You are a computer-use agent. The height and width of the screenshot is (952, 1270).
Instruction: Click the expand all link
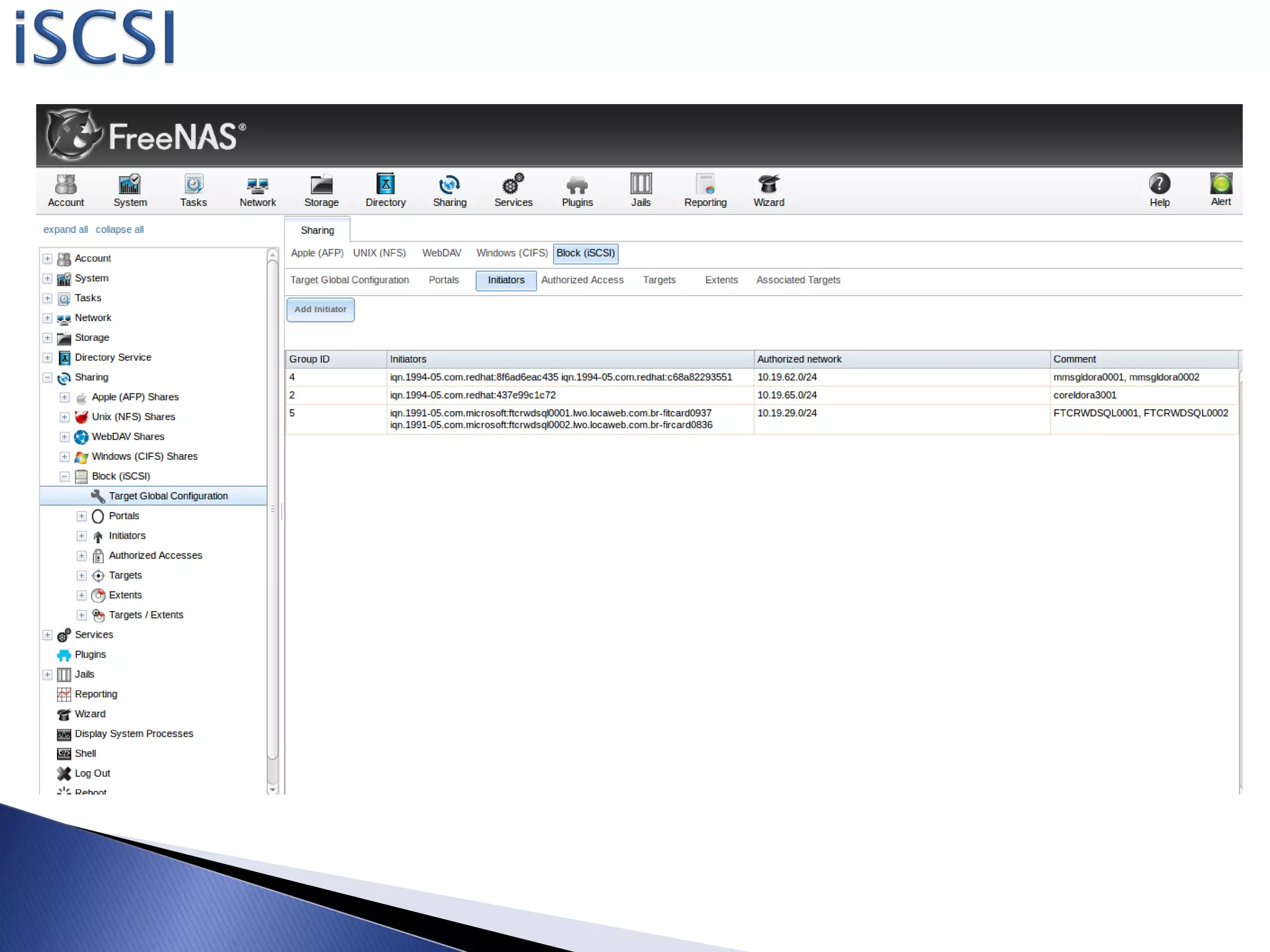tap(65, 229)
